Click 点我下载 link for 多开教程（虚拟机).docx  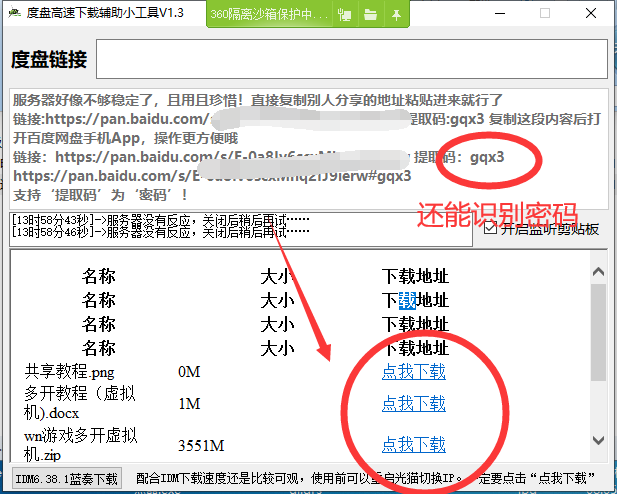pyautogui.click(x=413, y=404)
